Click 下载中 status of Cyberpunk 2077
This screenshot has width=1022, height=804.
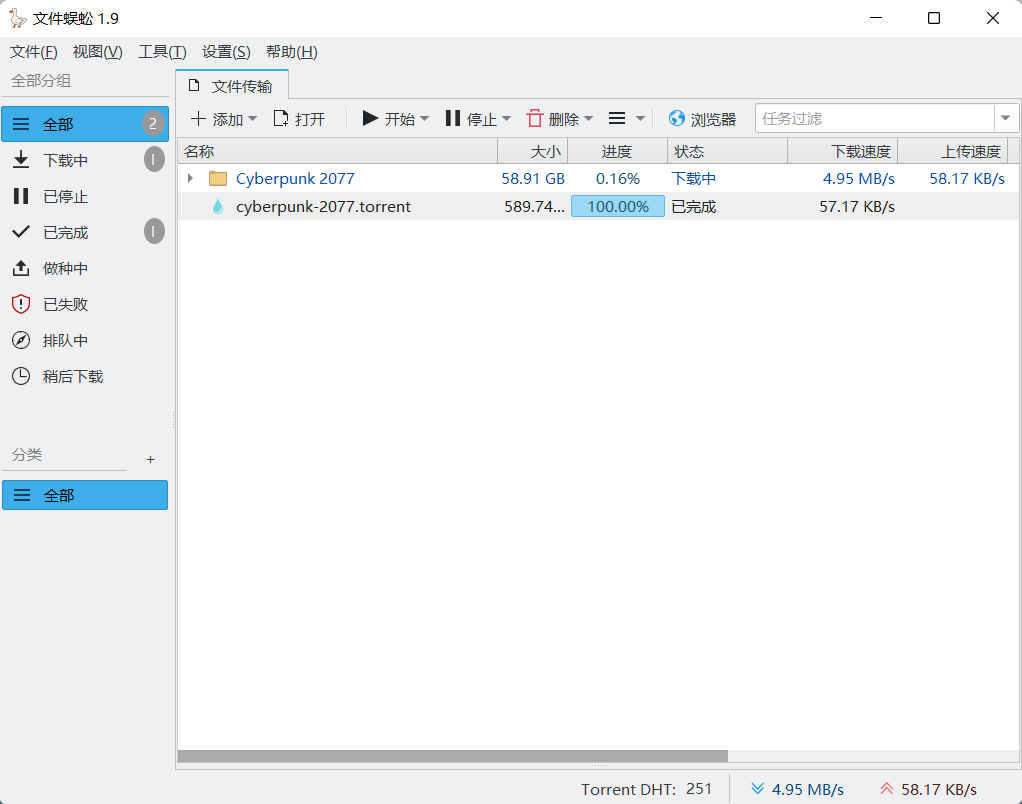coord(694,178)
